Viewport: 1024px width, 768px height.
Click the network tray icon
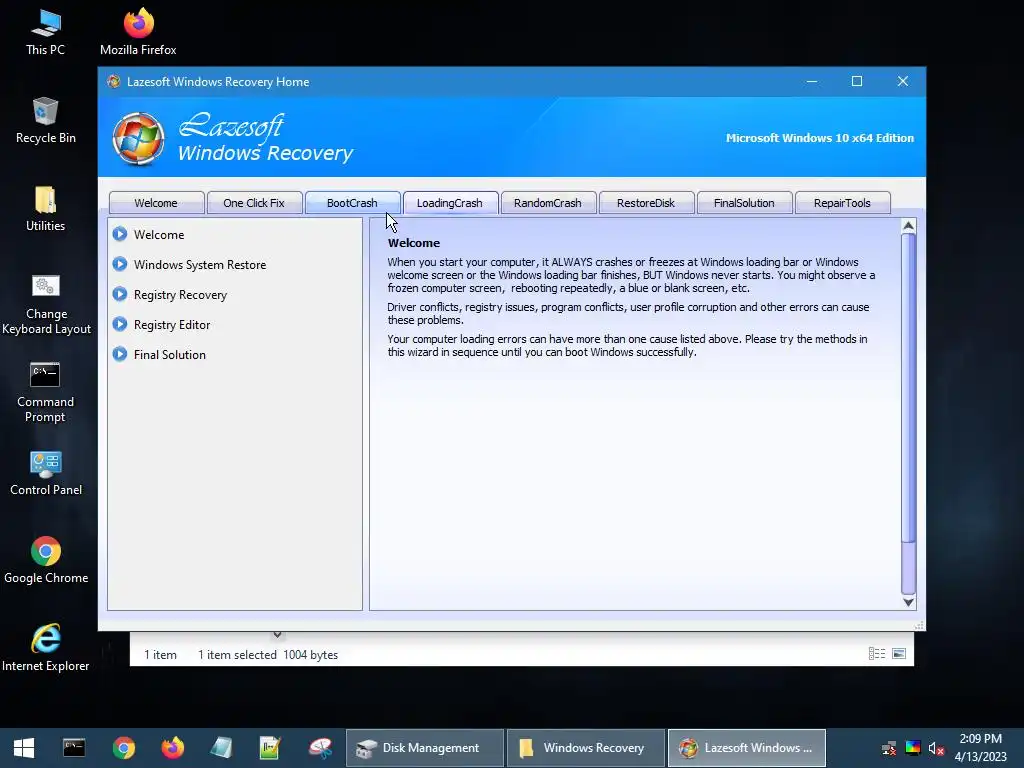[889, 748]
